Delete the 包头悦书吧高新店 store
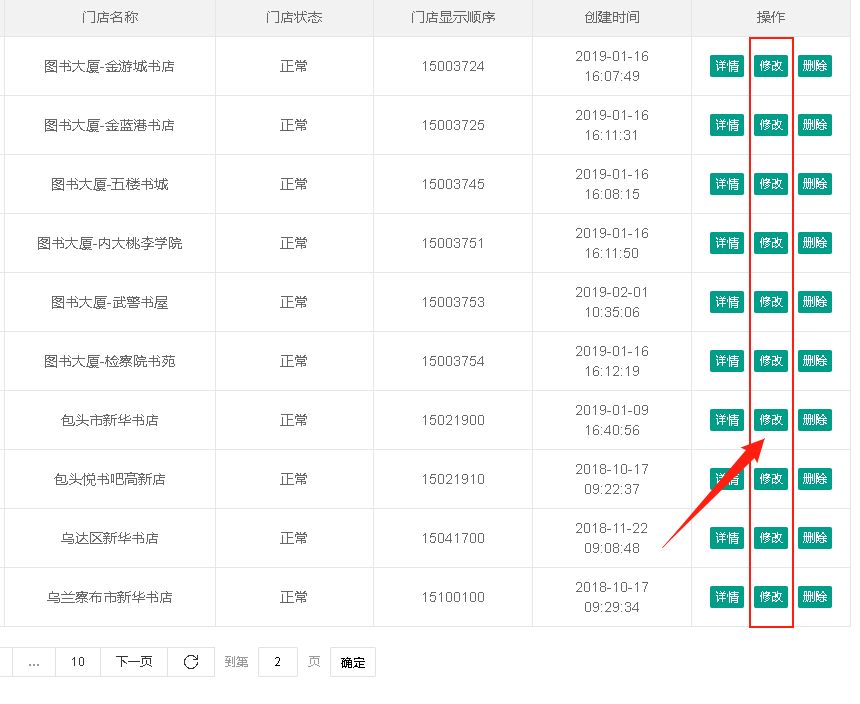 pyautogui.click(x=815, y=479)
